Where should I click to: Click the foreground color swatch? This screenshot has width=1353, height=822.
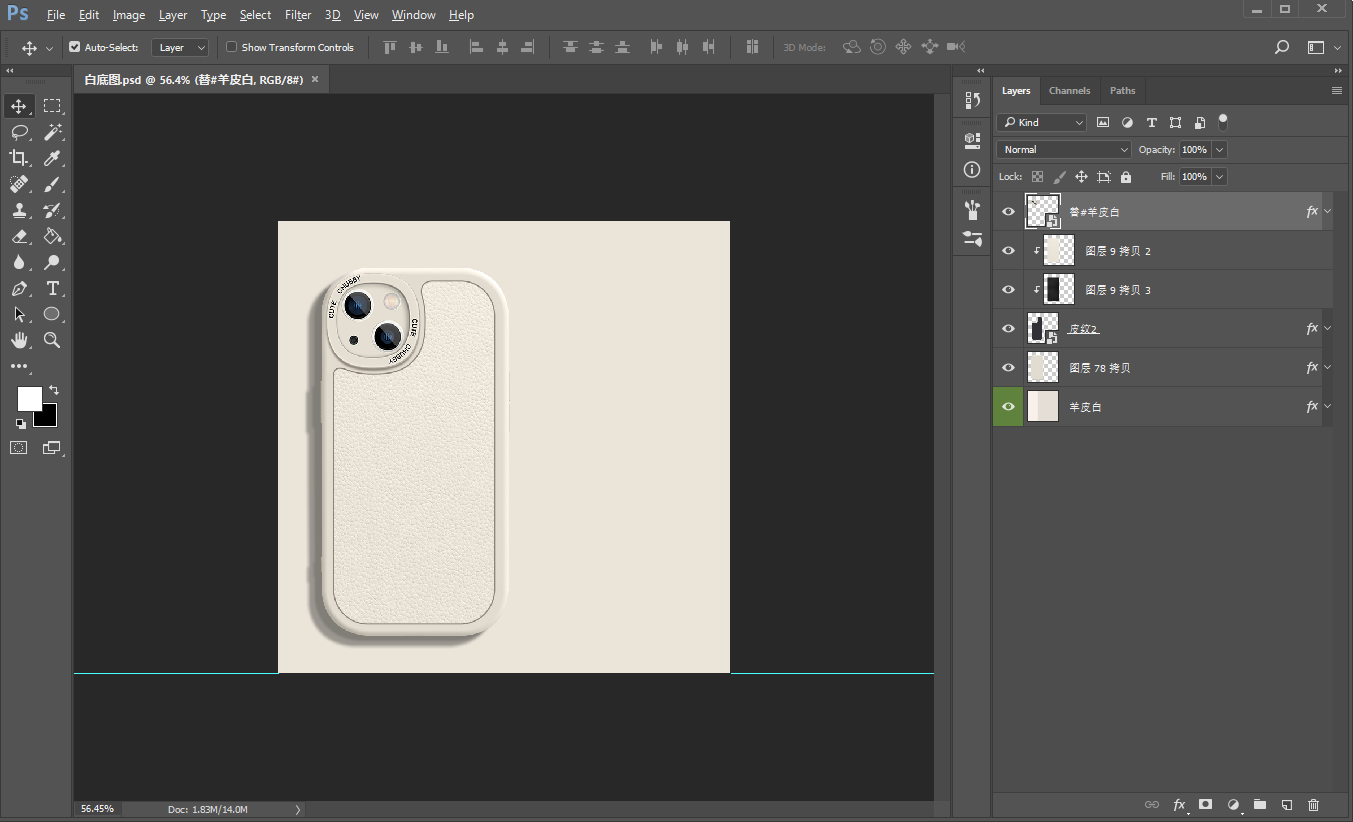(29, 399)
